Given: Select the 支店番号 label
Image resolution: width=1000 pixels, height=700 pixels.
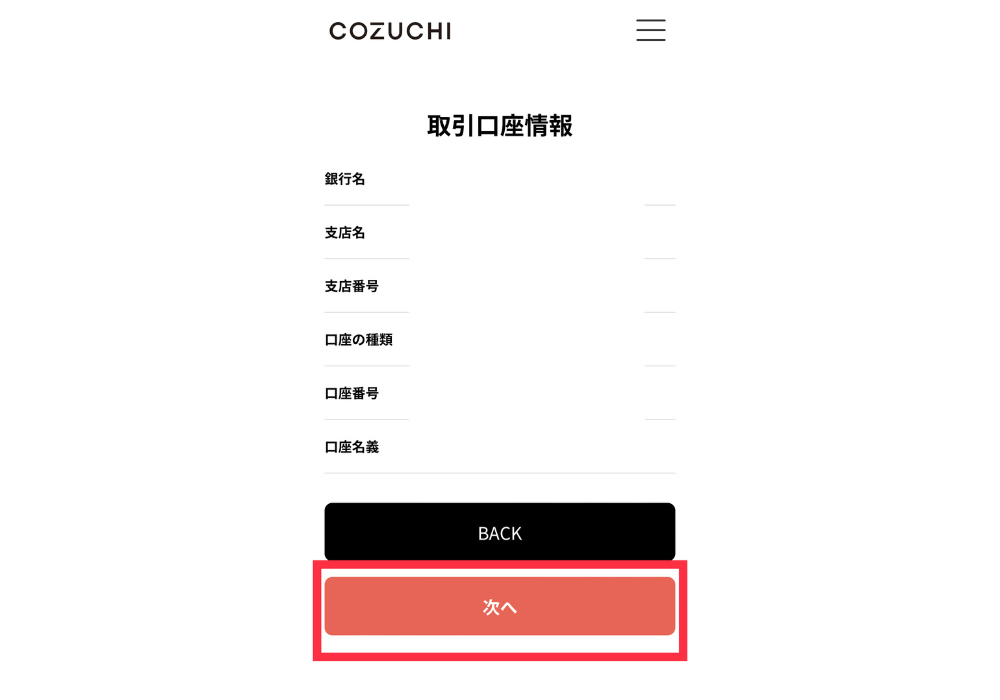Looking at the screenshot, I should [351, 286].
